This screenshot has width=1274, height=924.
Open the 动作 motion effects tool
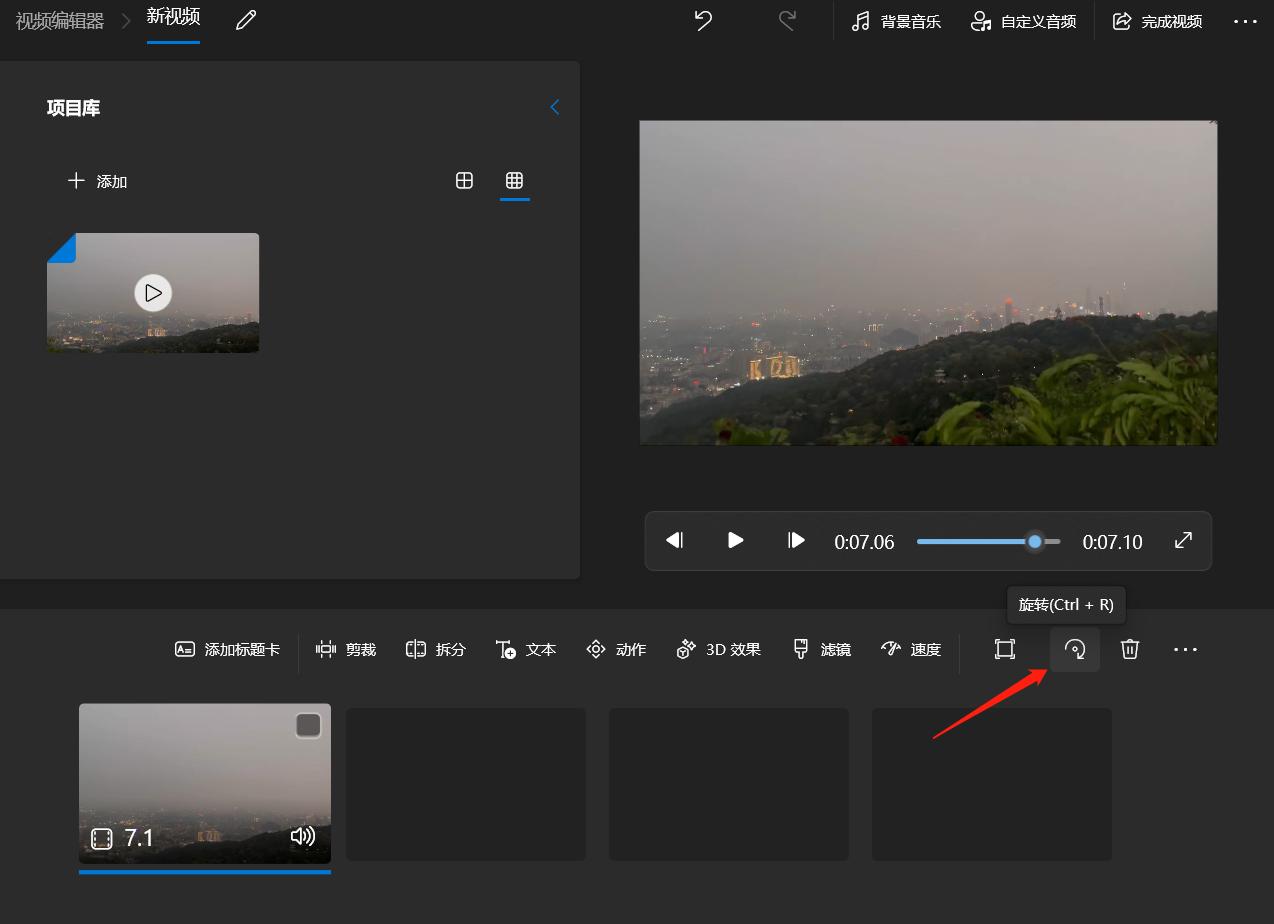coord(616,649)
